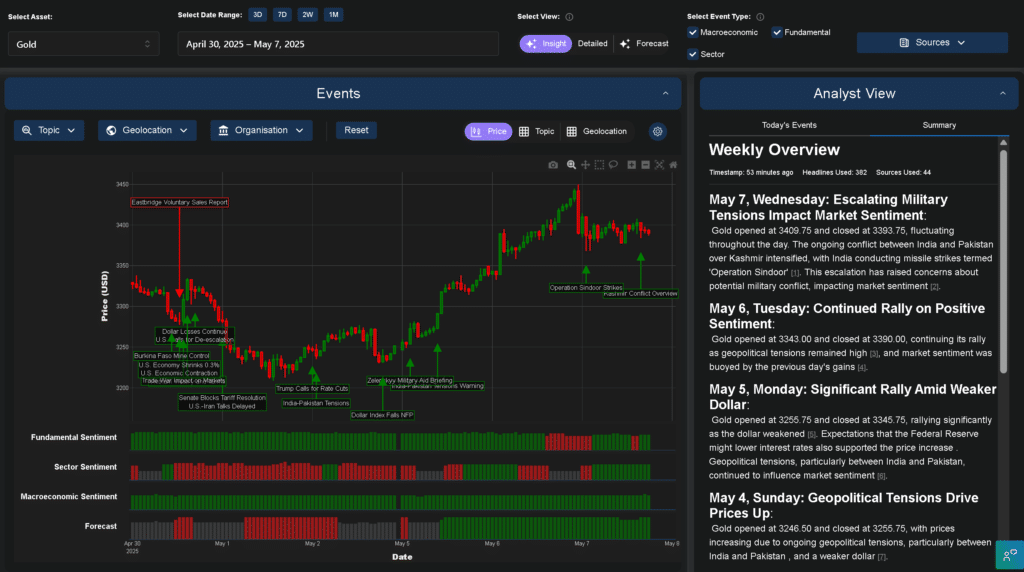The width and height of the screenshot is (1024, 572).
Task: Open the Gold asset selector
Action: pyautogui.click(x=84, y=44)
